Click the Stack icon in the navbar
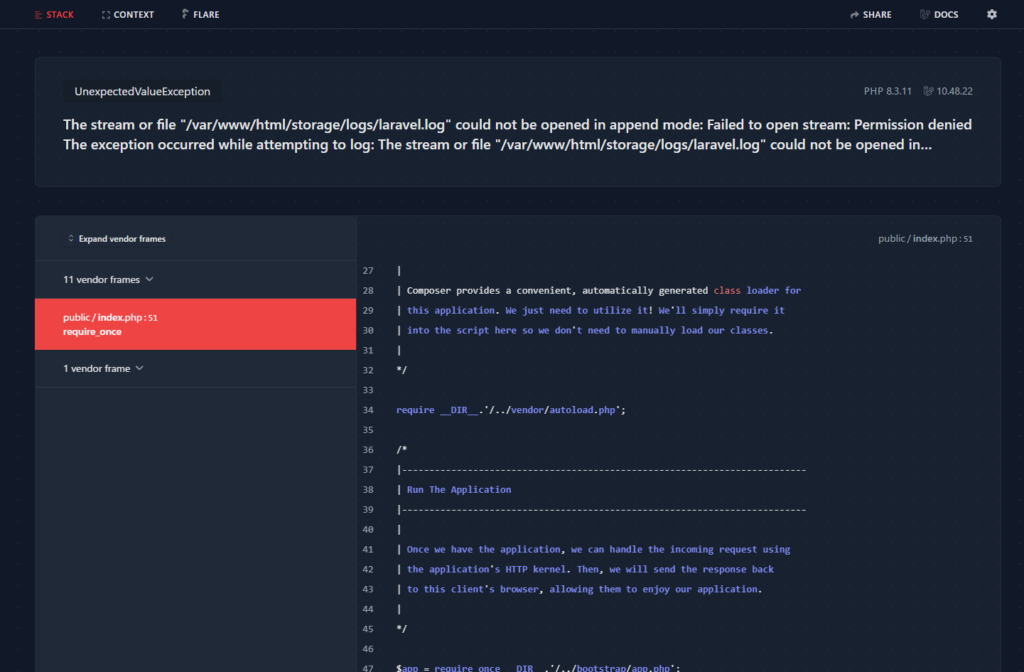This screenshot has height=672, width=1024. pos(37,15)
